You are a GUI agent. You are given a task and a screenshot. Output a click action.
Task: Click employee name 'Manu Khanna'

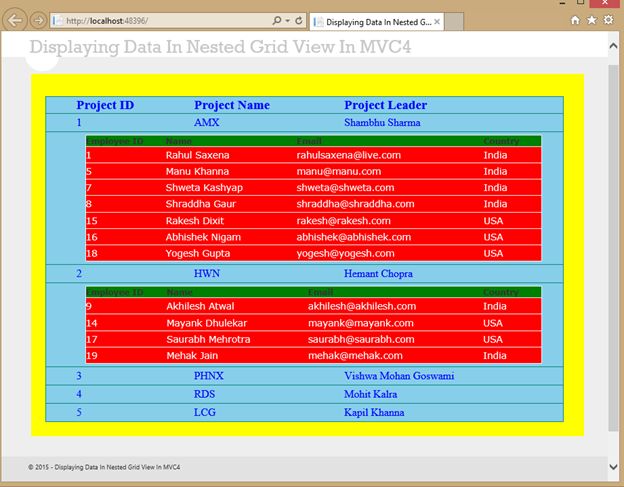197,171
